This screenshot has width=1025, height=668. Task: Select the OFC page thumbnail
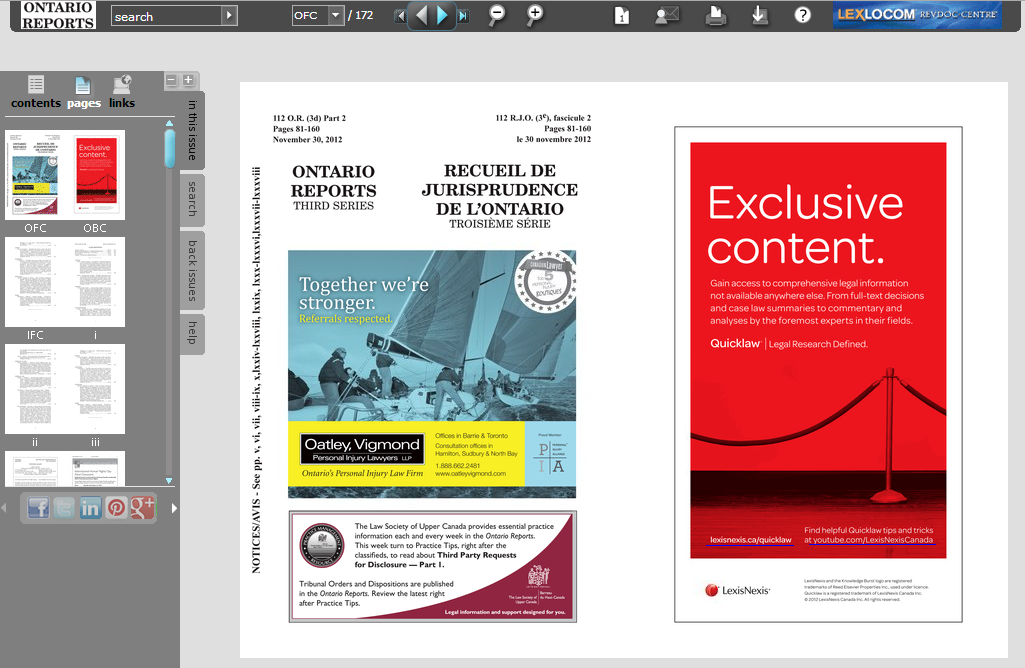(35, 175)
